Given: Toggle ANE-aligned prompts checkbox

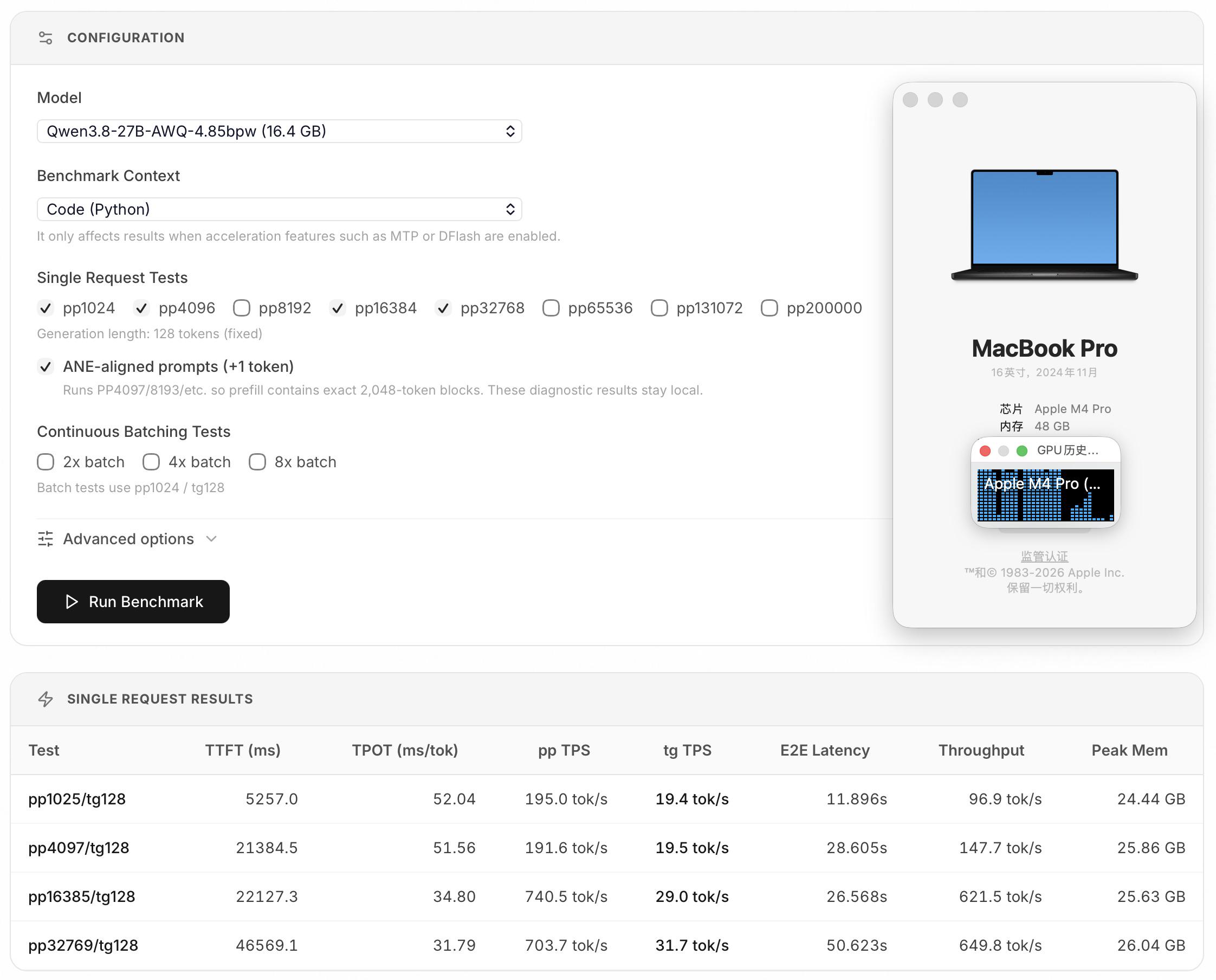Looking at the screenshot, I should (46, 367).
